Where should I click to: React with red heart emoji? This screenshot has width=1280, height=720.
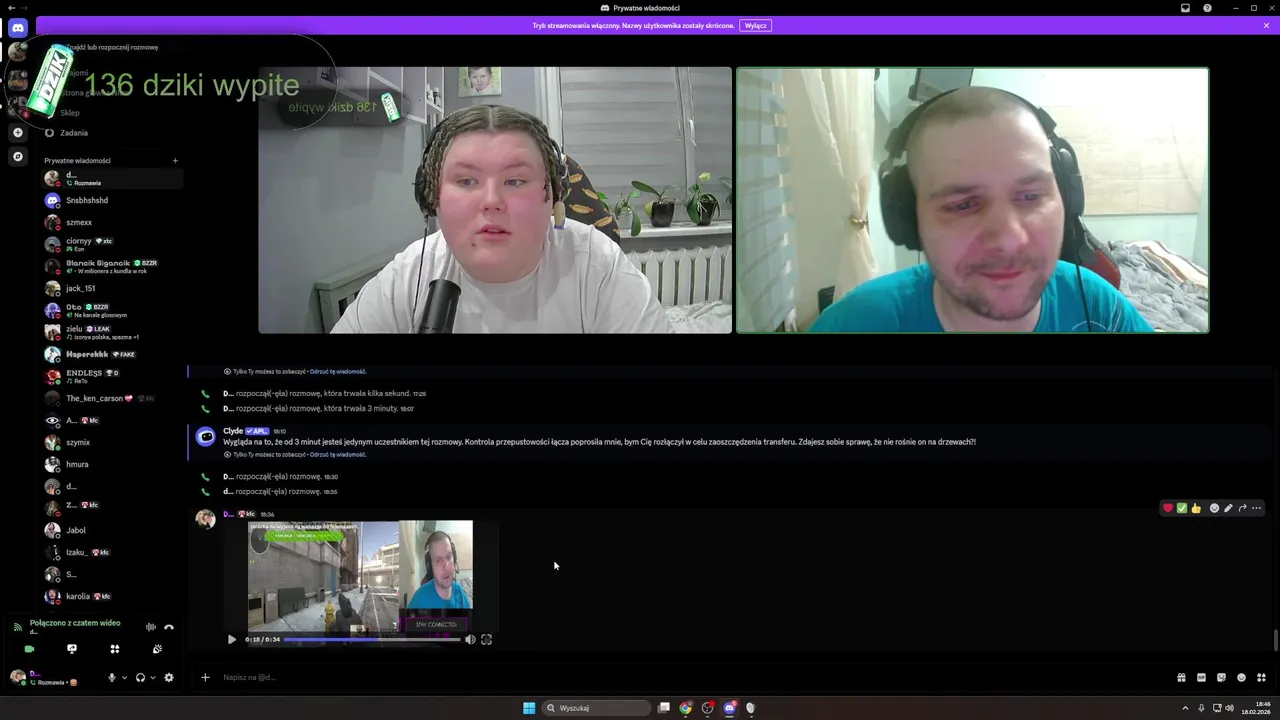point(1167,508)
